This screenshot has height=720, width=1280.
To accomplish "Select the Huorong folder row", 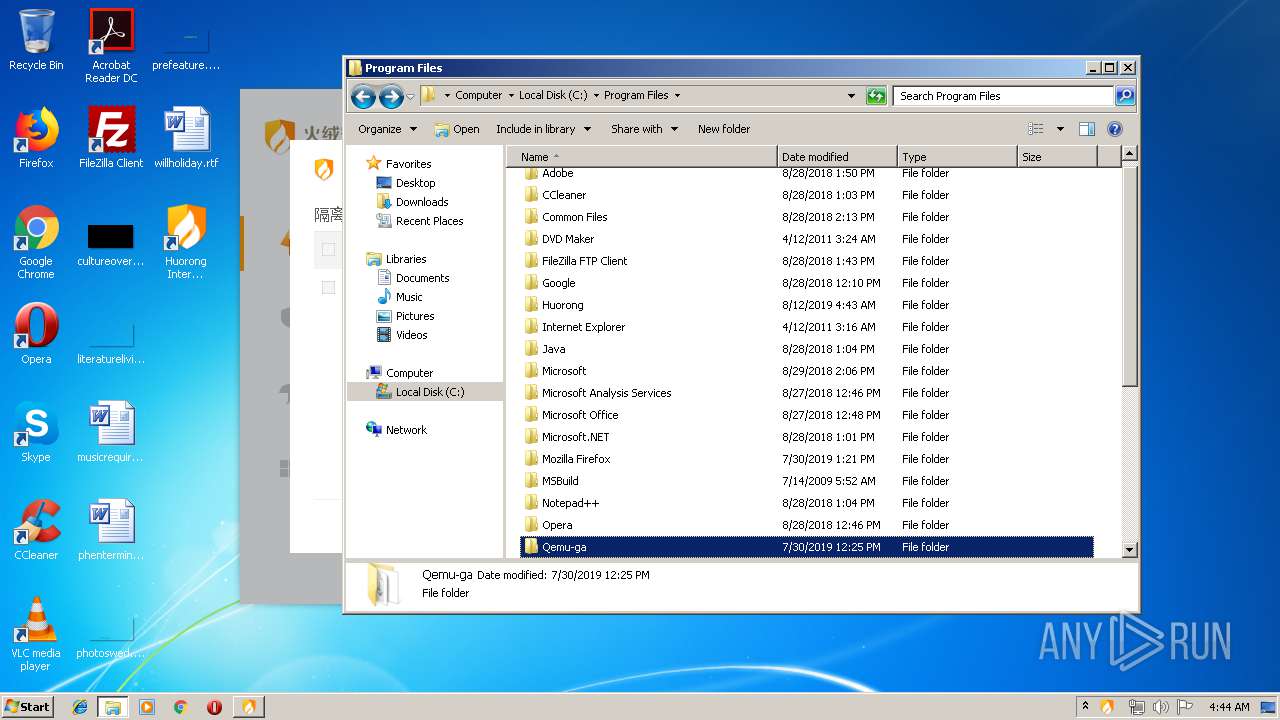I will tap(807, 305).
